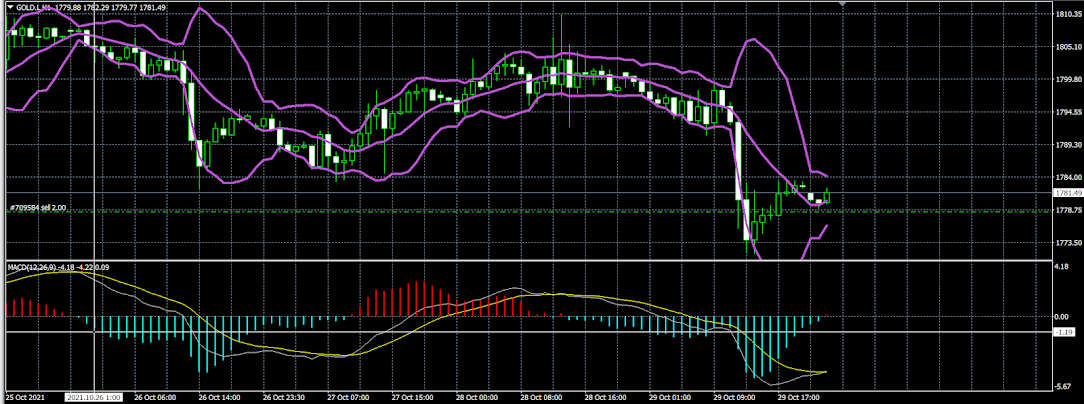Click the 1784.00 price scale value

coord(1067,177)
